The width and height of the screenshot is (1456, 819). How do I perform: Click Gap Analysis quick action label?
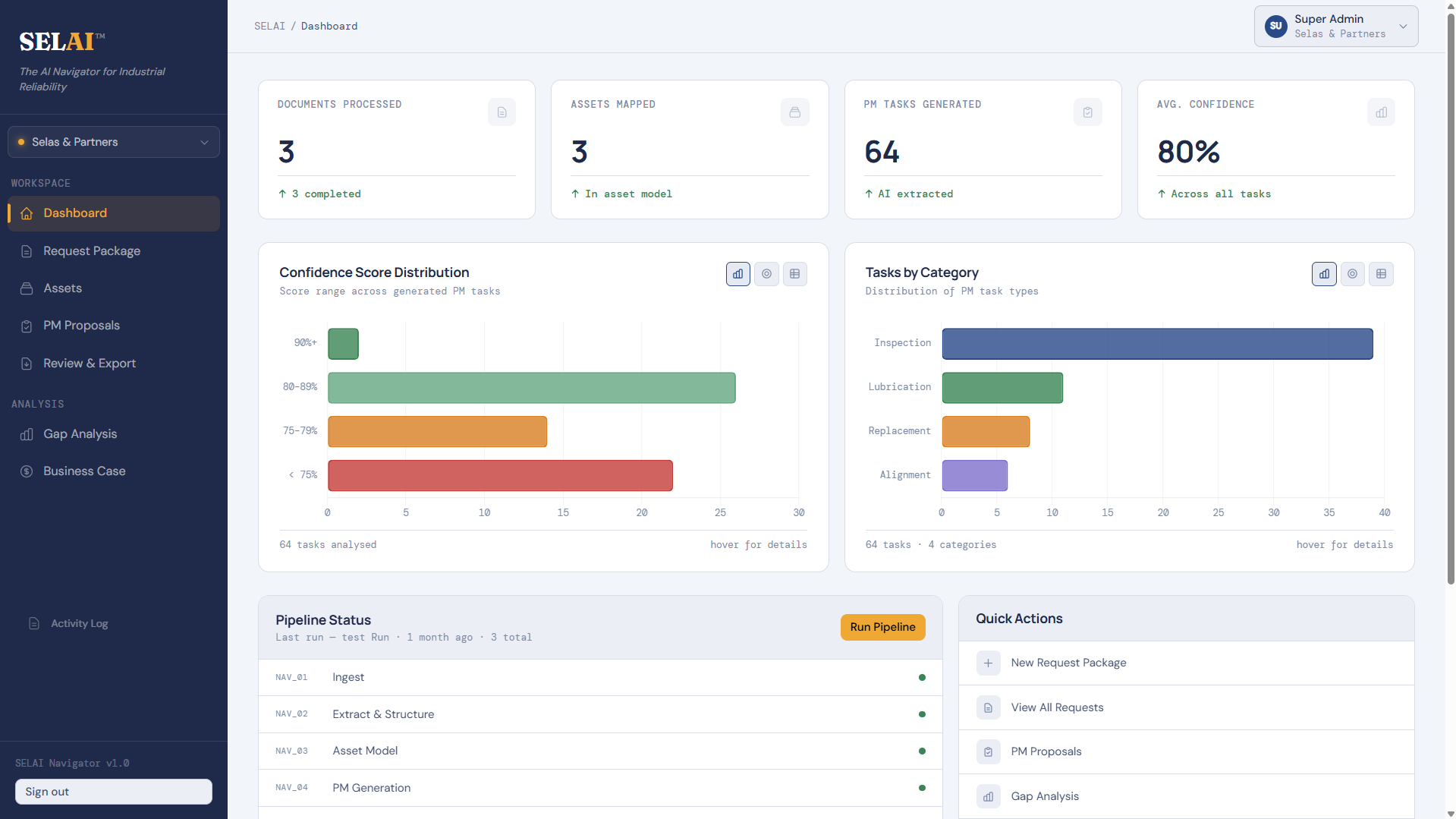click(x=1044, y=796)
